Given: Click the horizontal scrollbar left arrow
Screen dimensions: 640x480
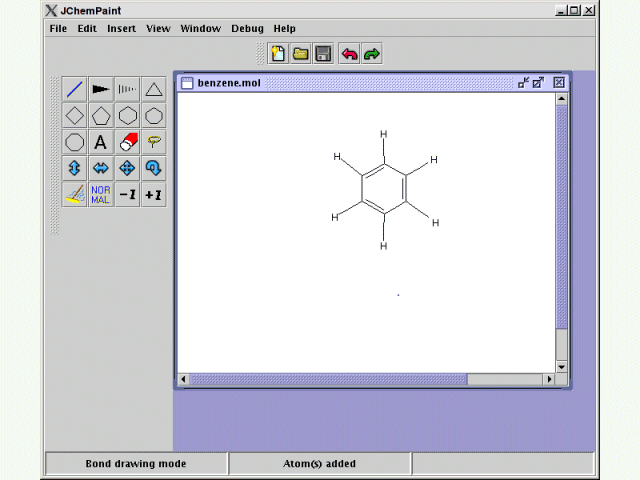Looking at the screenshot, I should click(183, 379).
